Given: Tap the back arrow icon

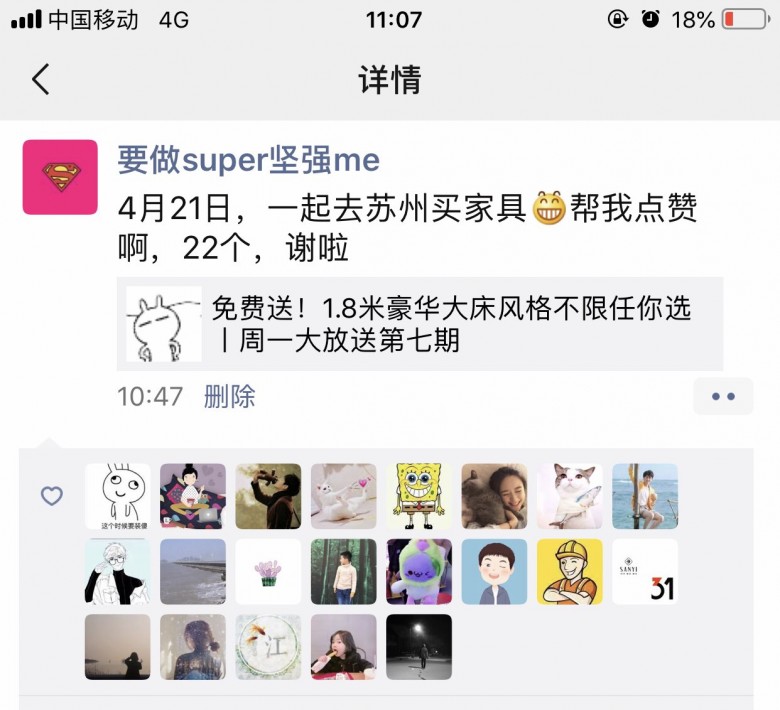Looking at the screenshot, I should click(41, 79).
